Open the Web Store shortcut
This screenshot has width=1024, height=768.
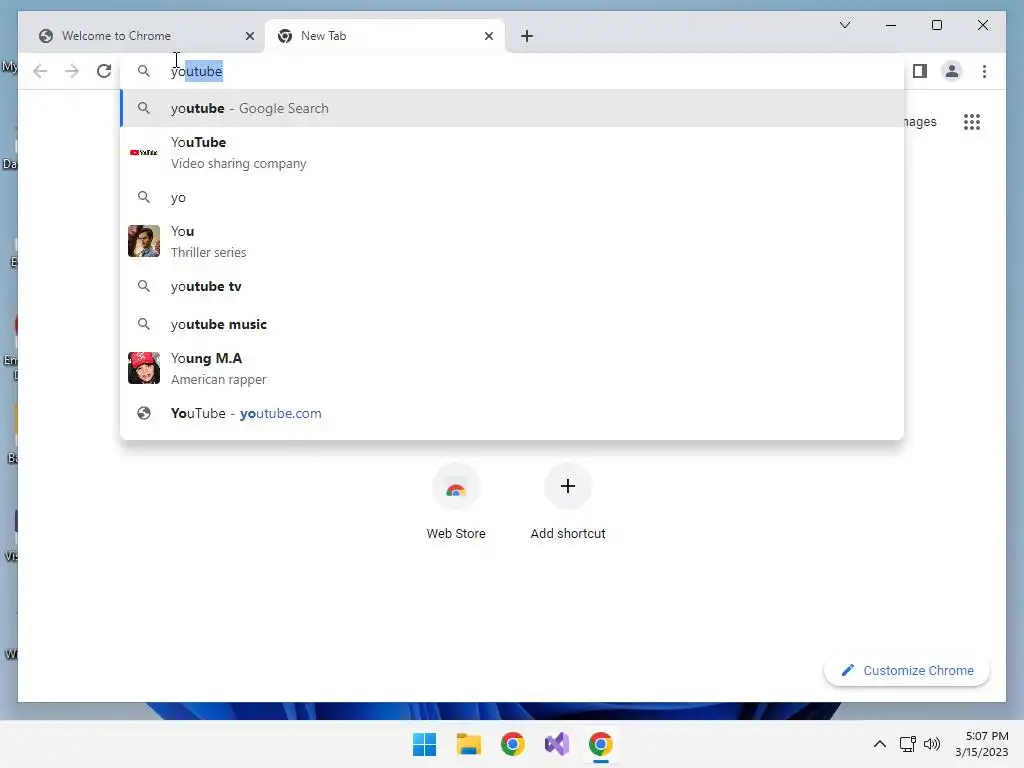point(456,502)
